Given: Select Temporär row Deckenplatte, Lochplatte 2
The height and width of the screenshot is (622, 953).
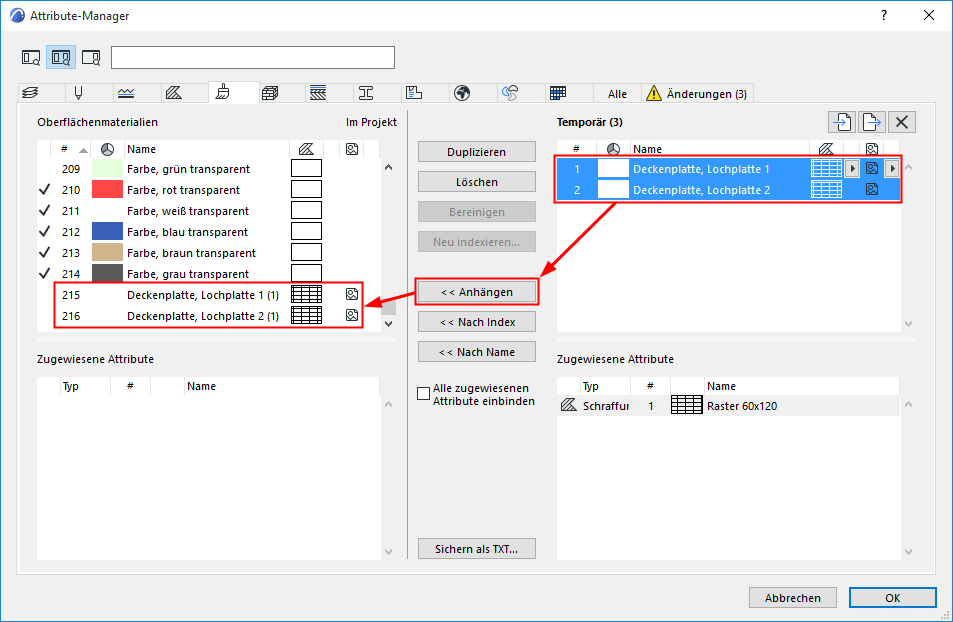Looking at the screenshot, I should coord(728,190).
